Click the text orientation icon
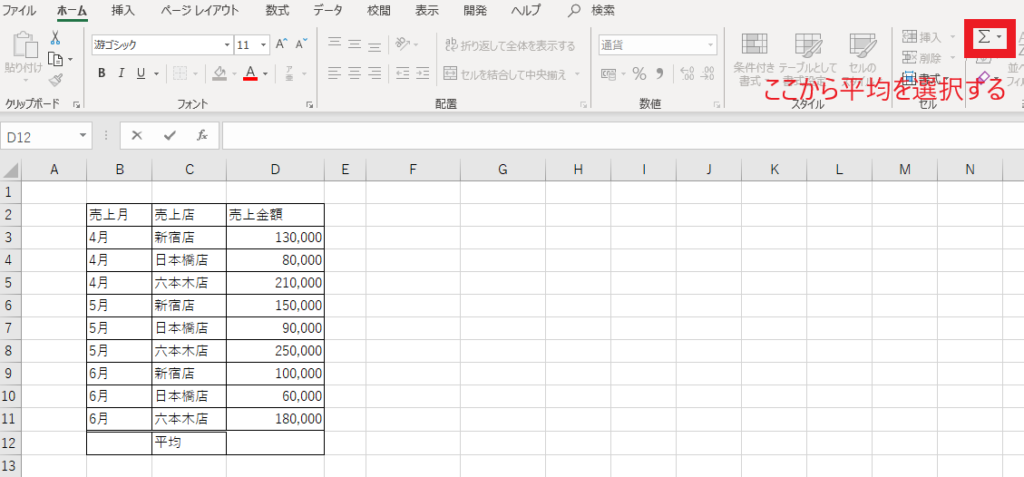This screenshot has width=1024, height=477. tap(402, 44)
